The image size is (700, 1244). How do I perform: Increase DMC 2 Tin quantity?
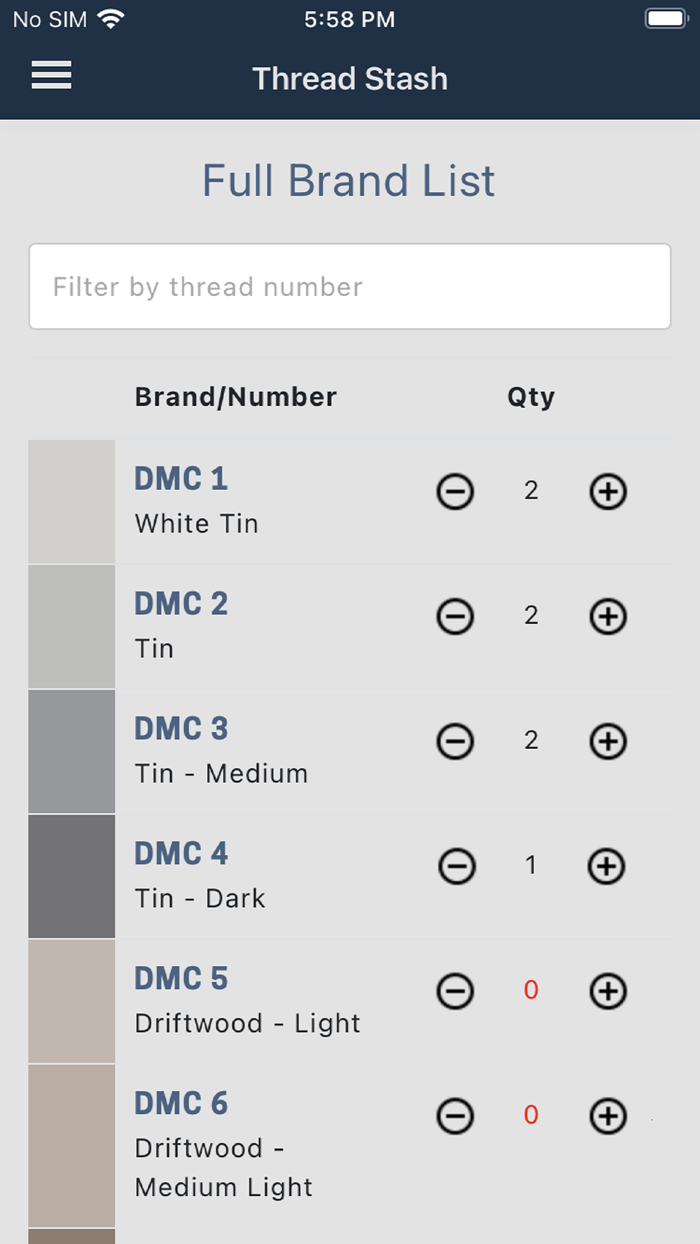[x=608, y=617]
